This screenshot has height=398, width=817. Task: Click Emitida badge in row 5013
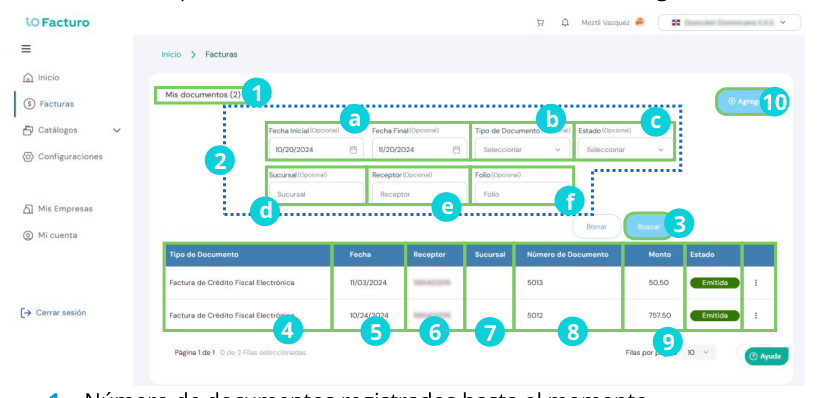(x=715, y=283)
